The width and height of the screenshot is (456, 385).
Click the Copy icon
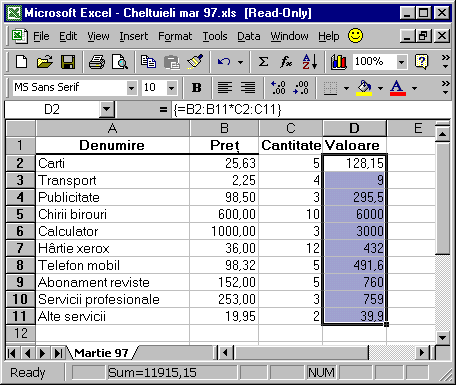148,62
